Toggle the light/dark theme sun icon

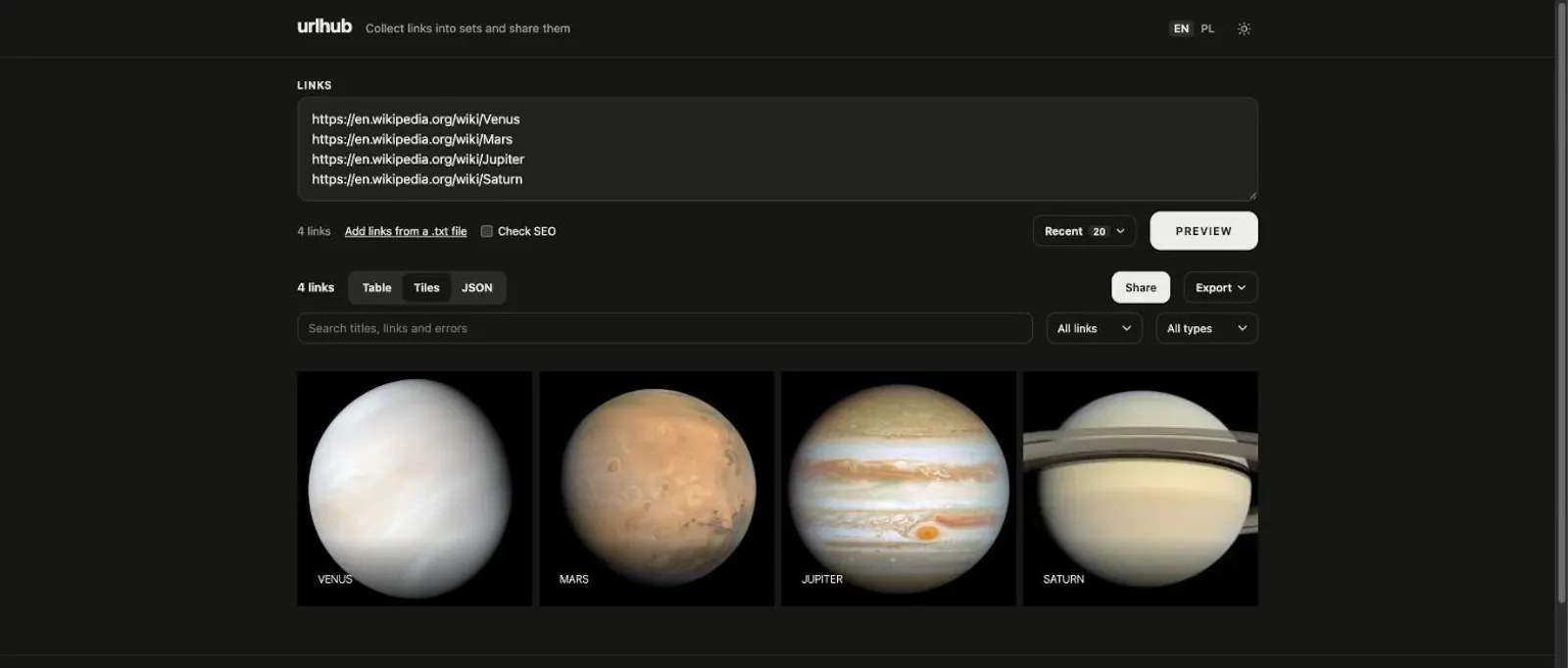(1244, 28)
